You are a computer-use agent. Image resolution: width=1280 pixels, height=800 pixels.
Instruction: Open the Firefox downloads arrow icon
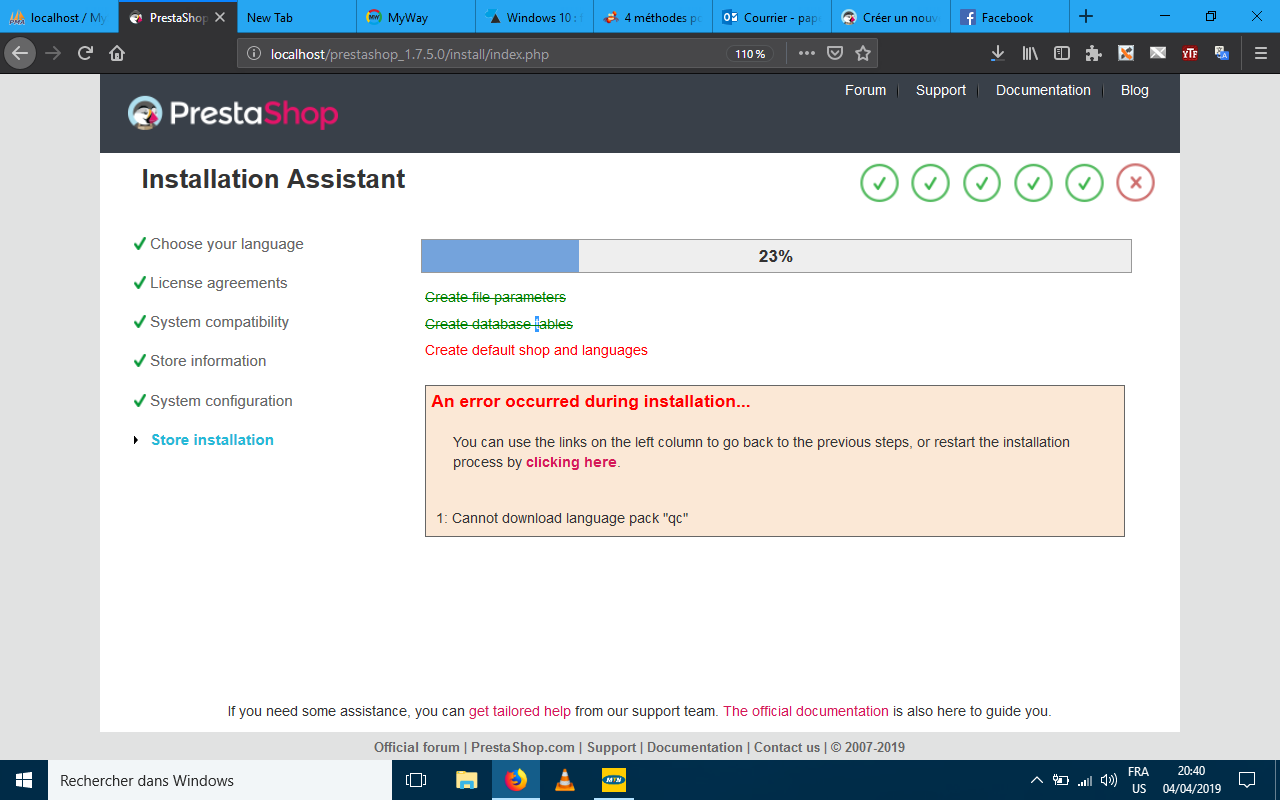[x=997, y=54]
